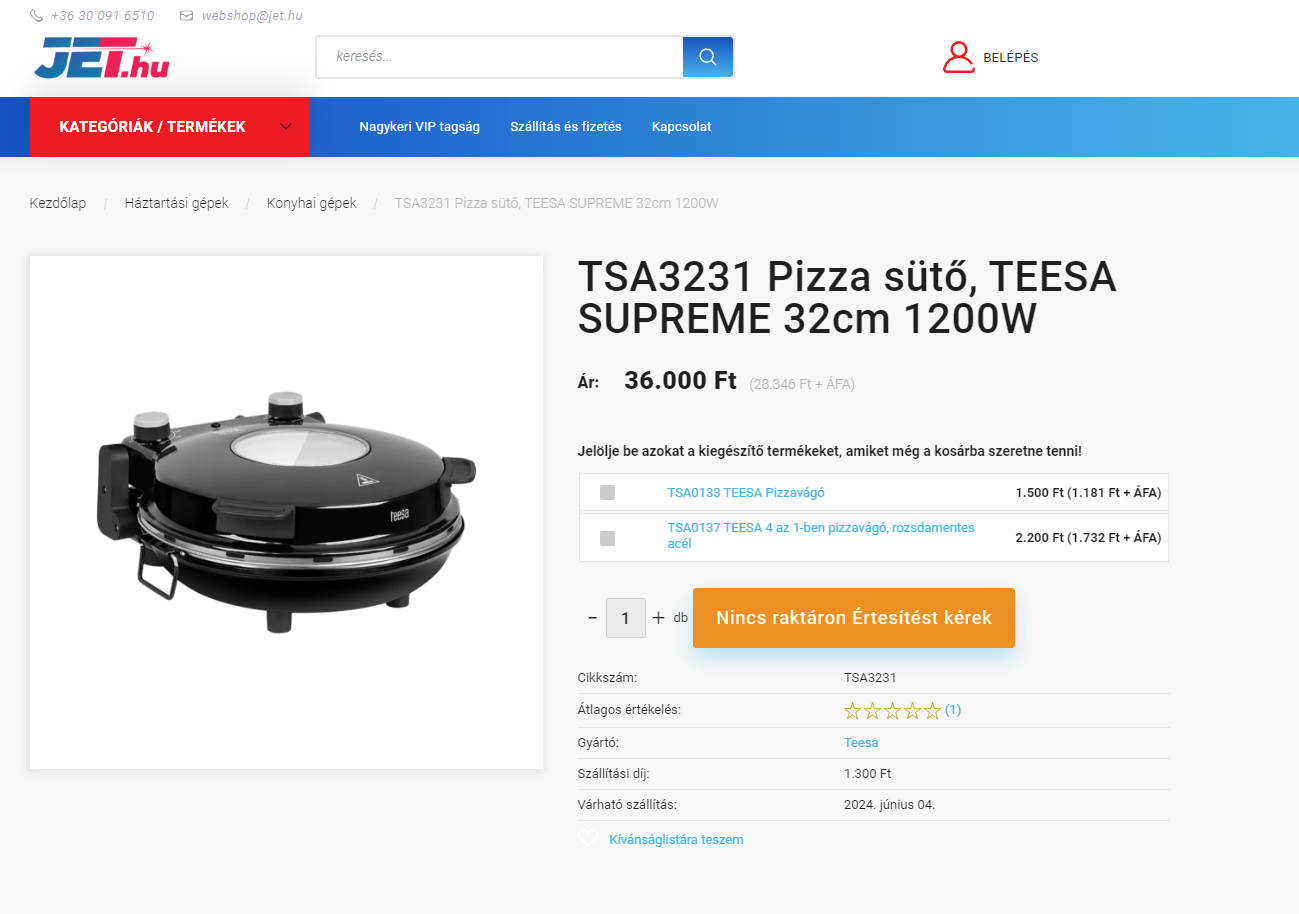Click the envelope email icon
1299x914 pixels.
pos(187,16)
